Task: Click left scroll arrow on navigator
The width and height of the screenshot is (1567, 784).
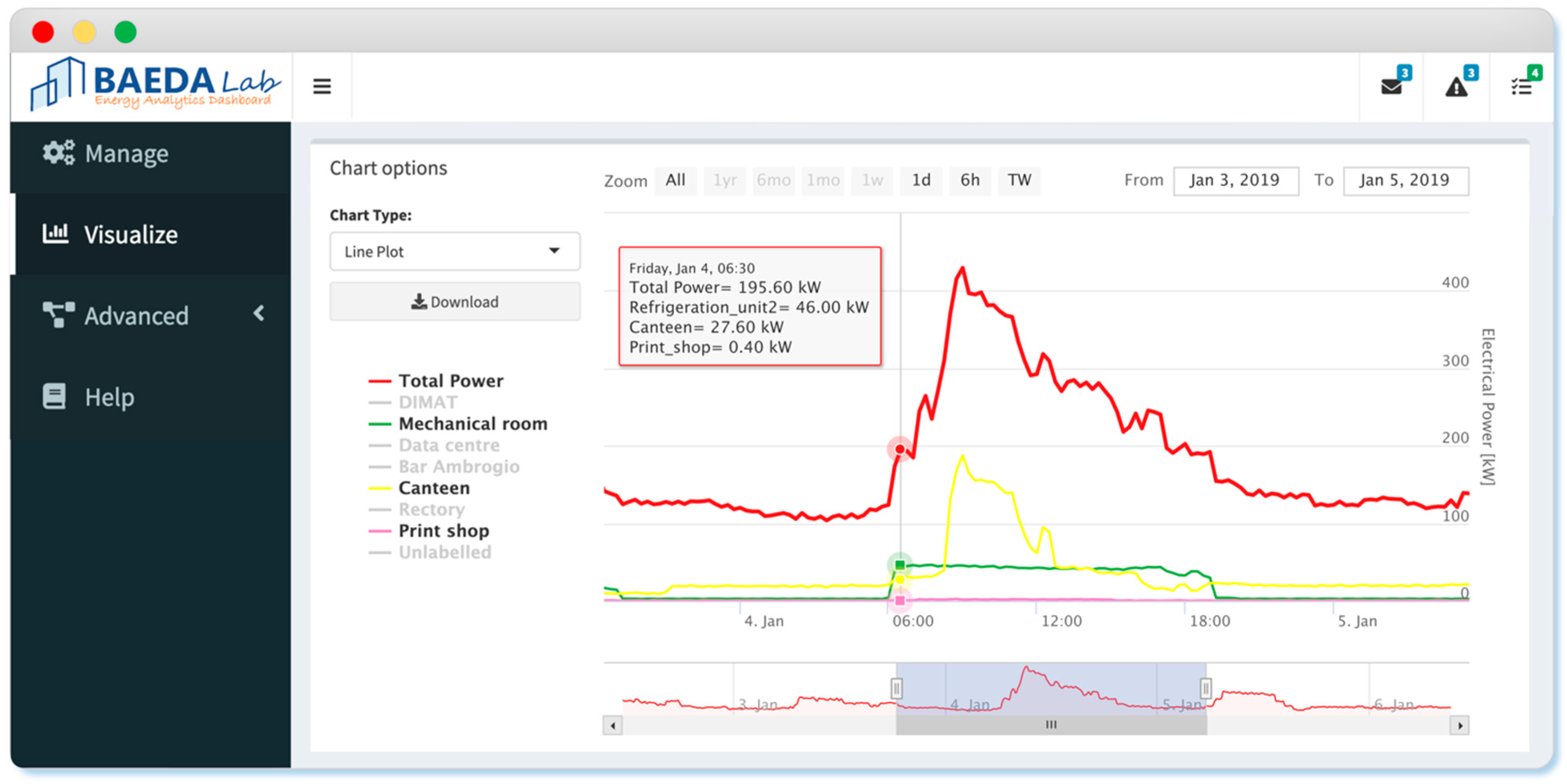Action: coord(613,725)
